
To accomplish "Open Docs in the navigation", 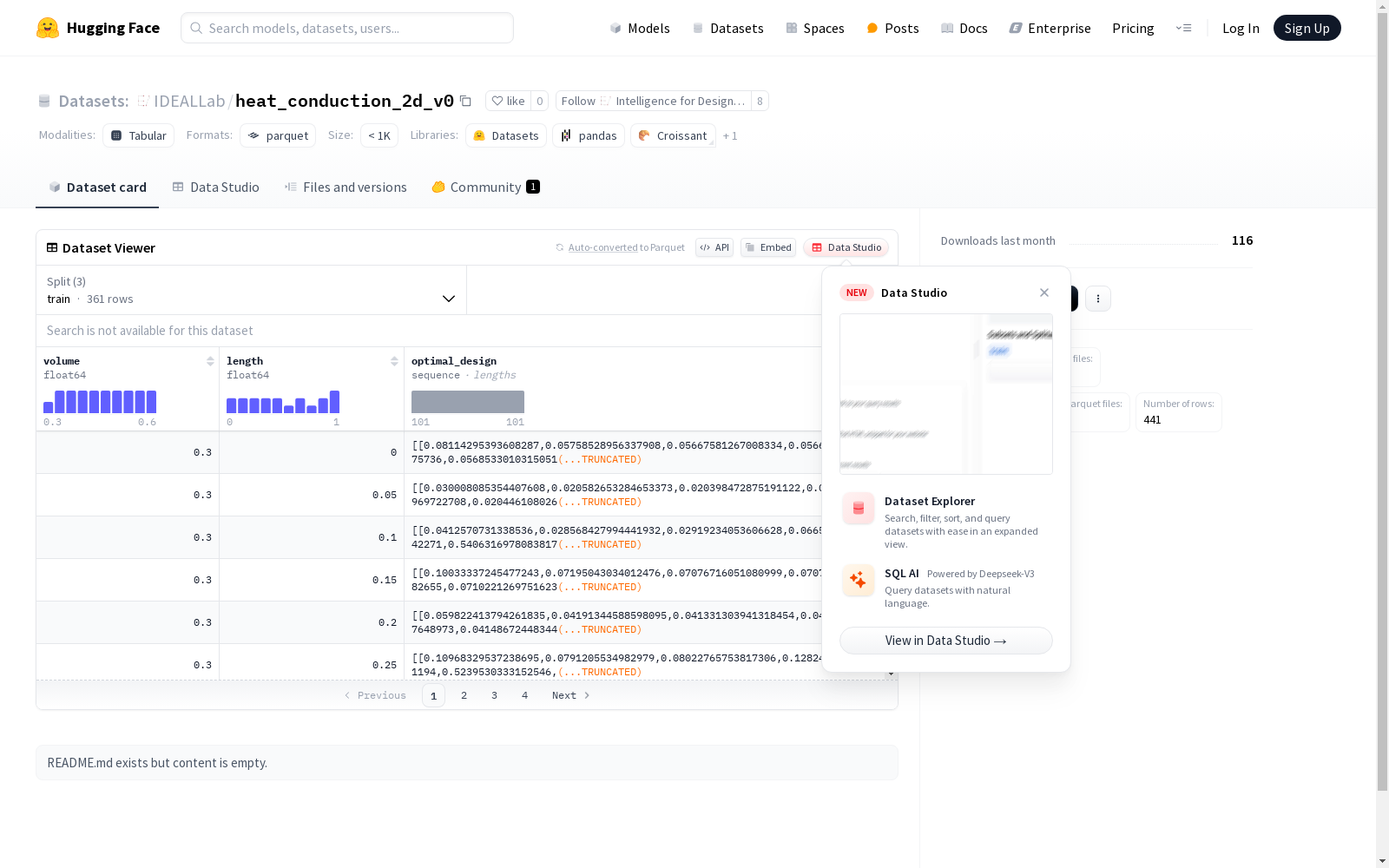I will pos(964,28).
